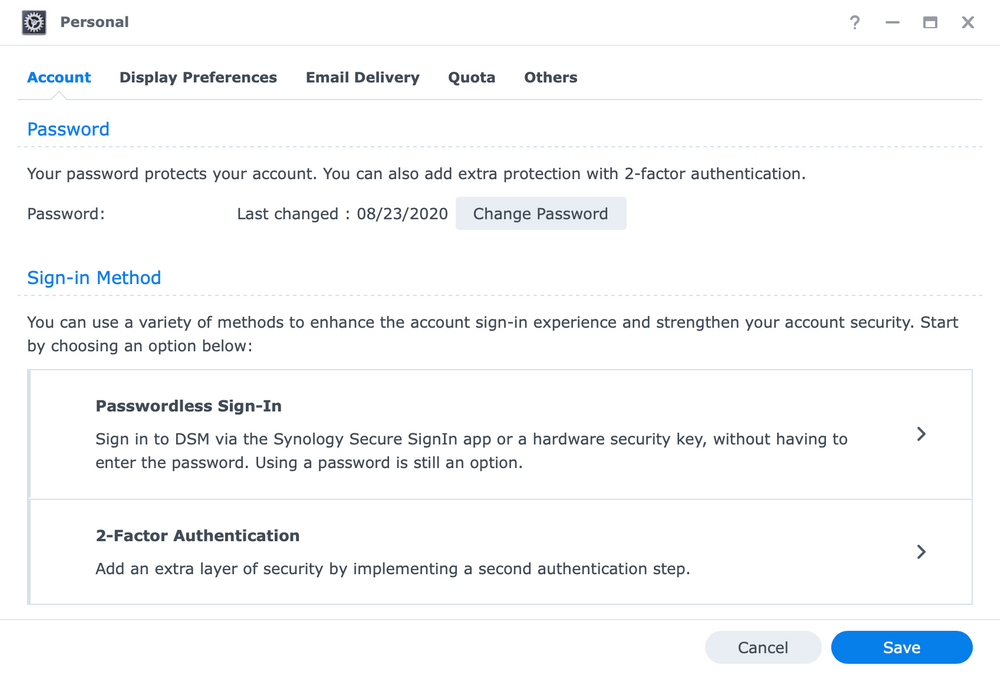Click the Password section heading
Image resolution: width=1000 pixels, height=675 pixels.
pyautogui.click(x=68, y=129)
